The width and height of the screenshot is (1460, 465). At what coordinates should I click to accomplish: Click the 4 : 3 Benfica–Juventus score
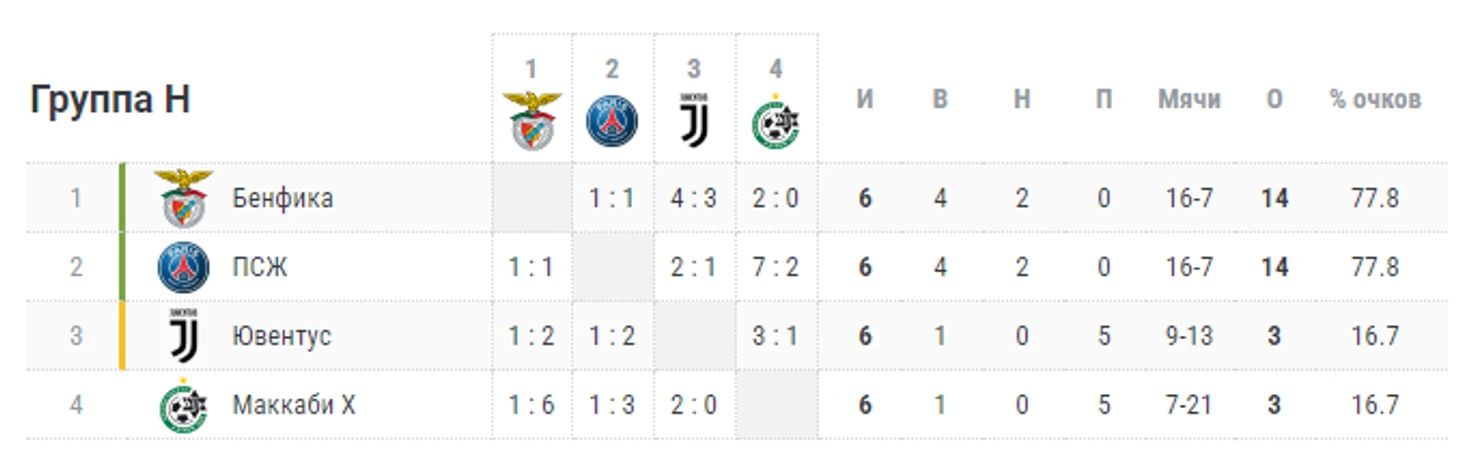click(x=694, y=198)
